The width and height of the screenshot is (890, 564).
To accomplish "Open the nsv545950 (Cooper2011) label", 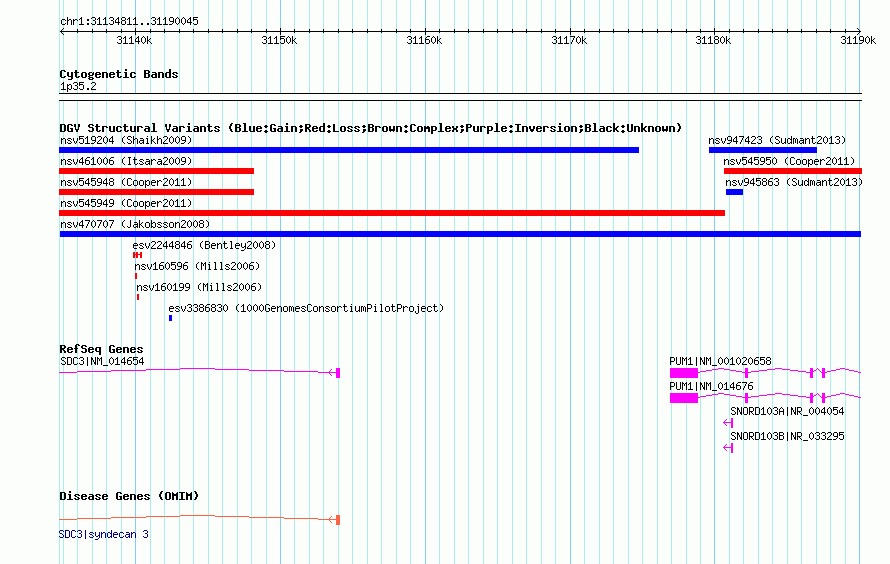I will tap(789, 161).
